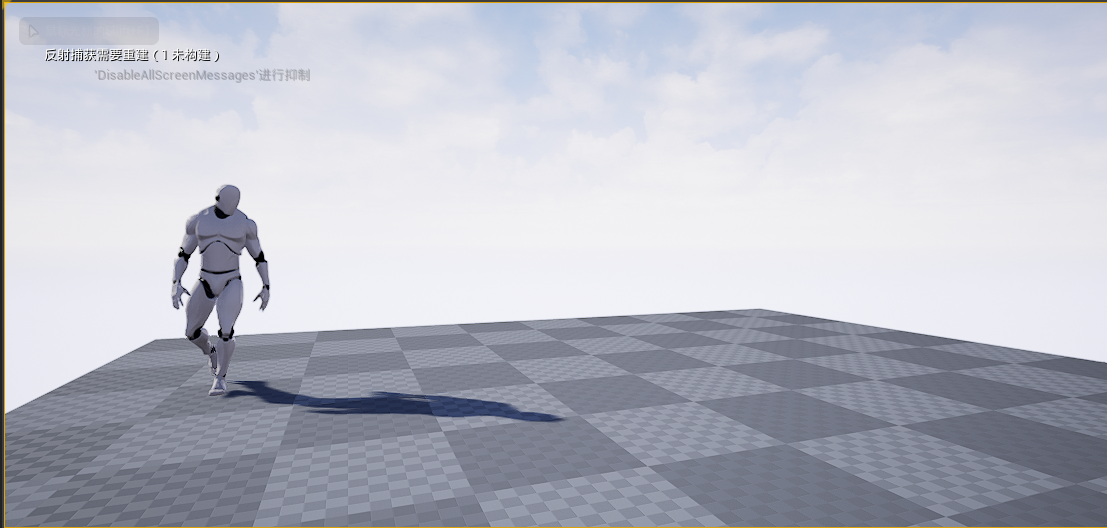Click the mannequin's thigh on the standing leg
Screen dimensions: 1107x528
click(x=229, y=310)
